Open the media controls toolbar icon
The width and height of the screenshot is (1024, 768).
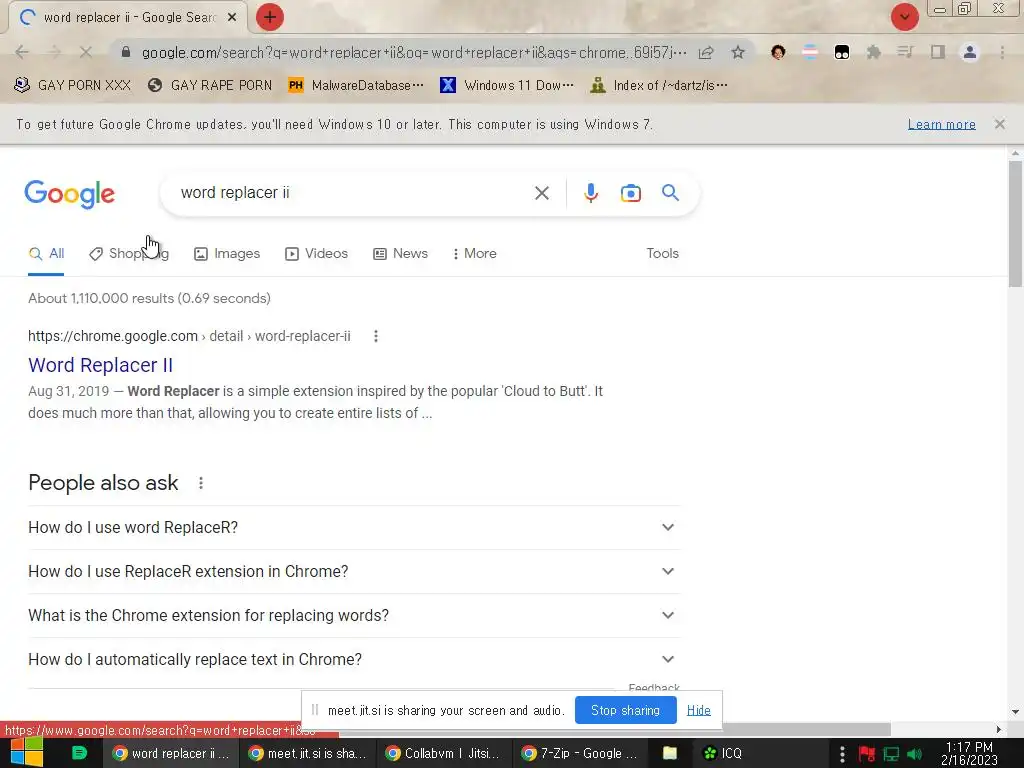(905, 52)
